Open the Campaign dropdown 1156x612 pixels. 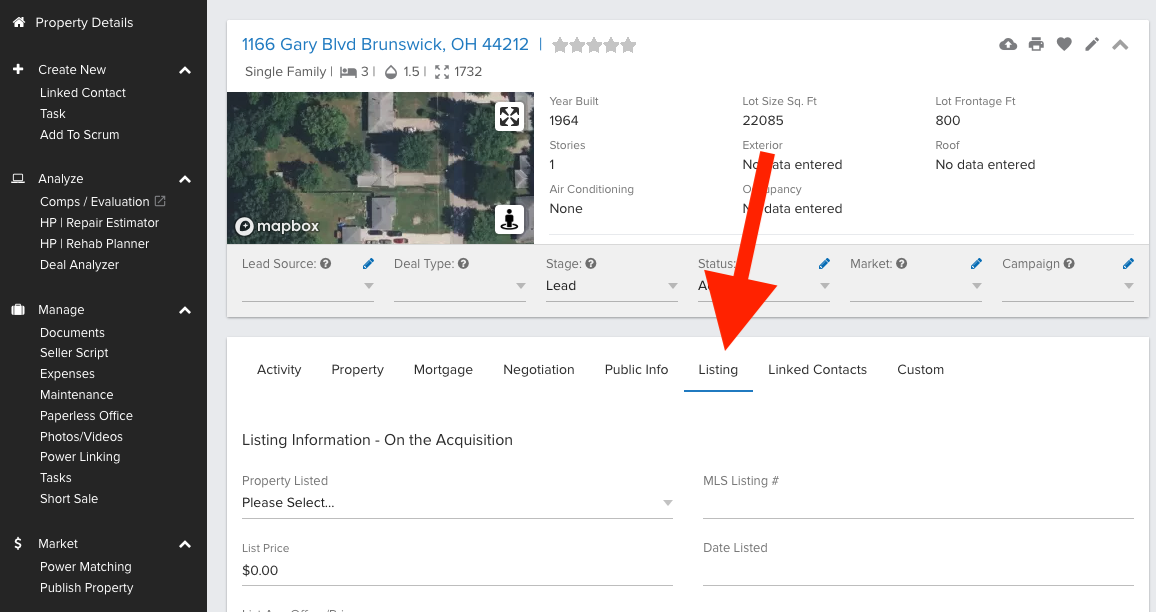pyautogui.click(x=1068, y=286)
